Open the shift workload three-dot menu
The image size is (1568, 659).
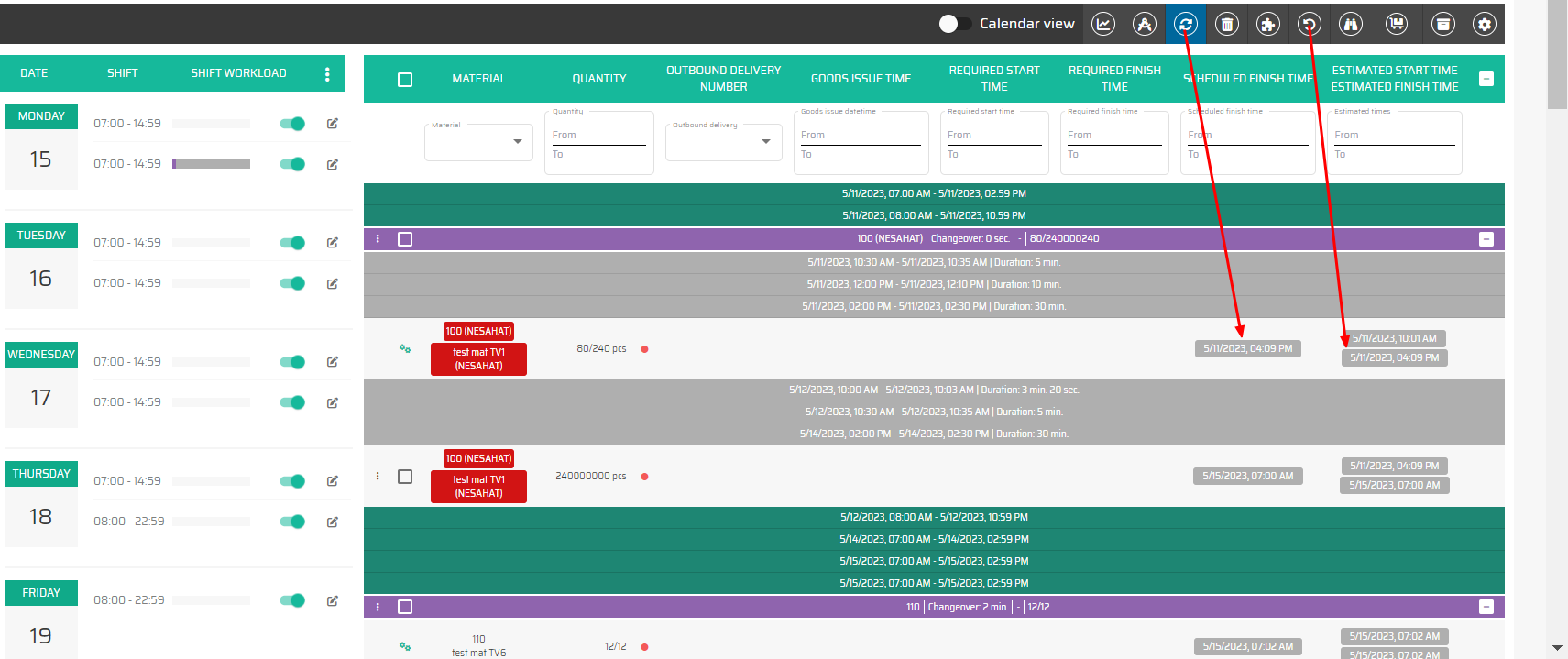pyautogui.click(x=327, y=74)
